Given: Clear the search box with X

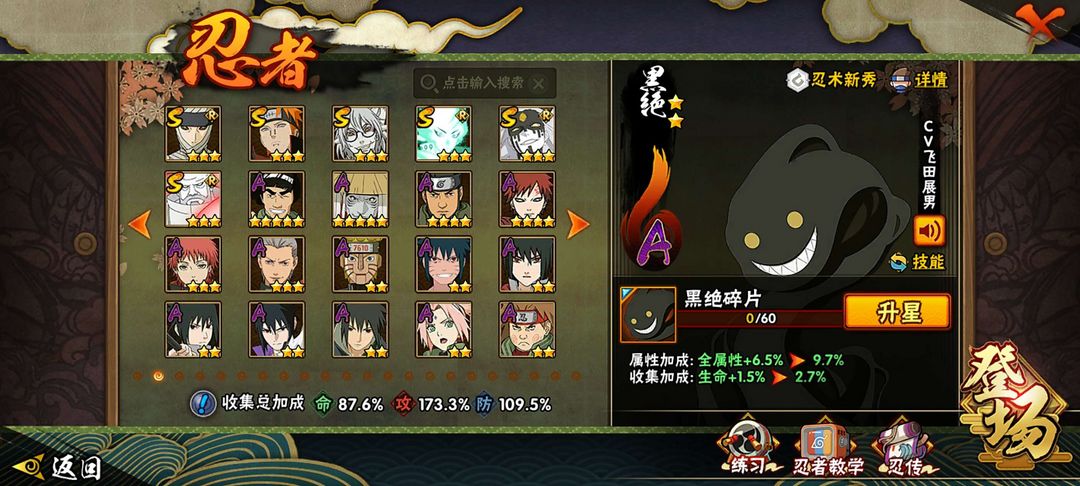Looking at the screenshot, I should (539, 84).
